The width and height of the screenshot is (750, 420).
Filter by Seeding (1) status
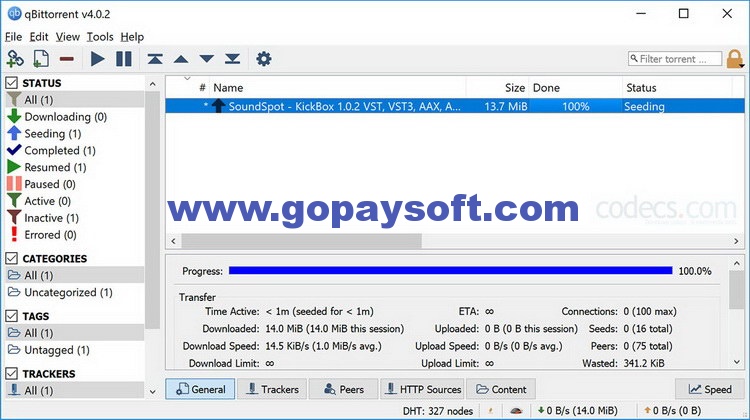[x=75, y=133]
